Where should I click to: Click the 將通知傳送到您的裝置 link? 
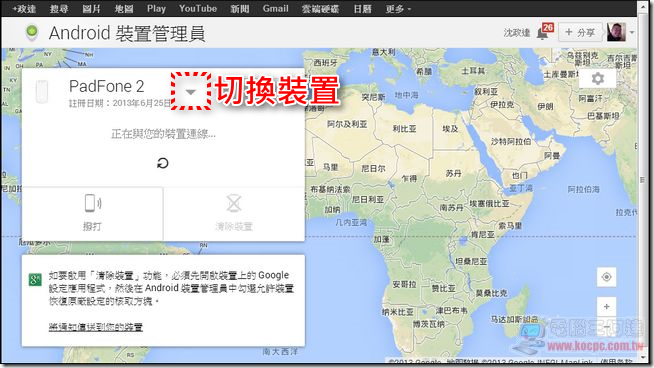tap(96, 327)
